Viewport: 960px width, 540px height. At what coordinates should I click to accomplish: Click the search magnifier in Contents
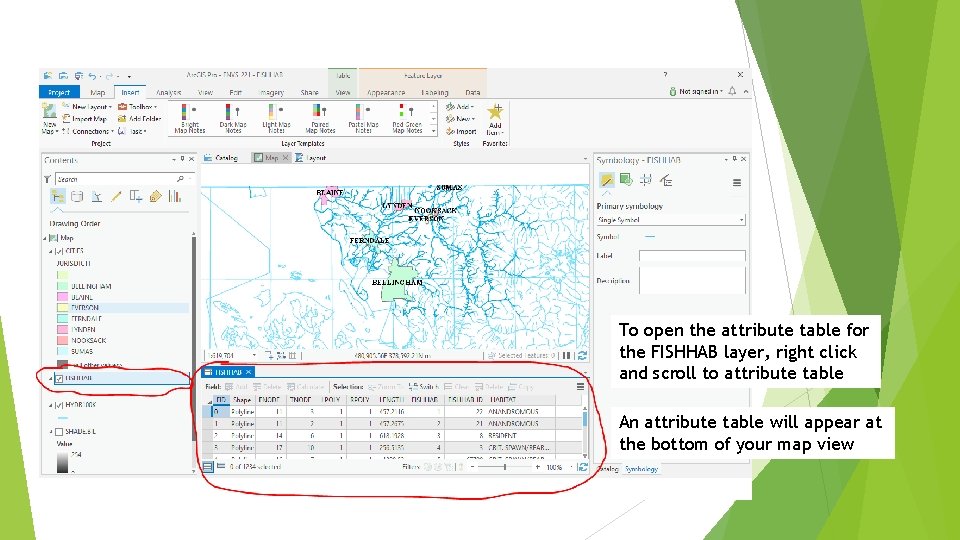pos(180,179)
